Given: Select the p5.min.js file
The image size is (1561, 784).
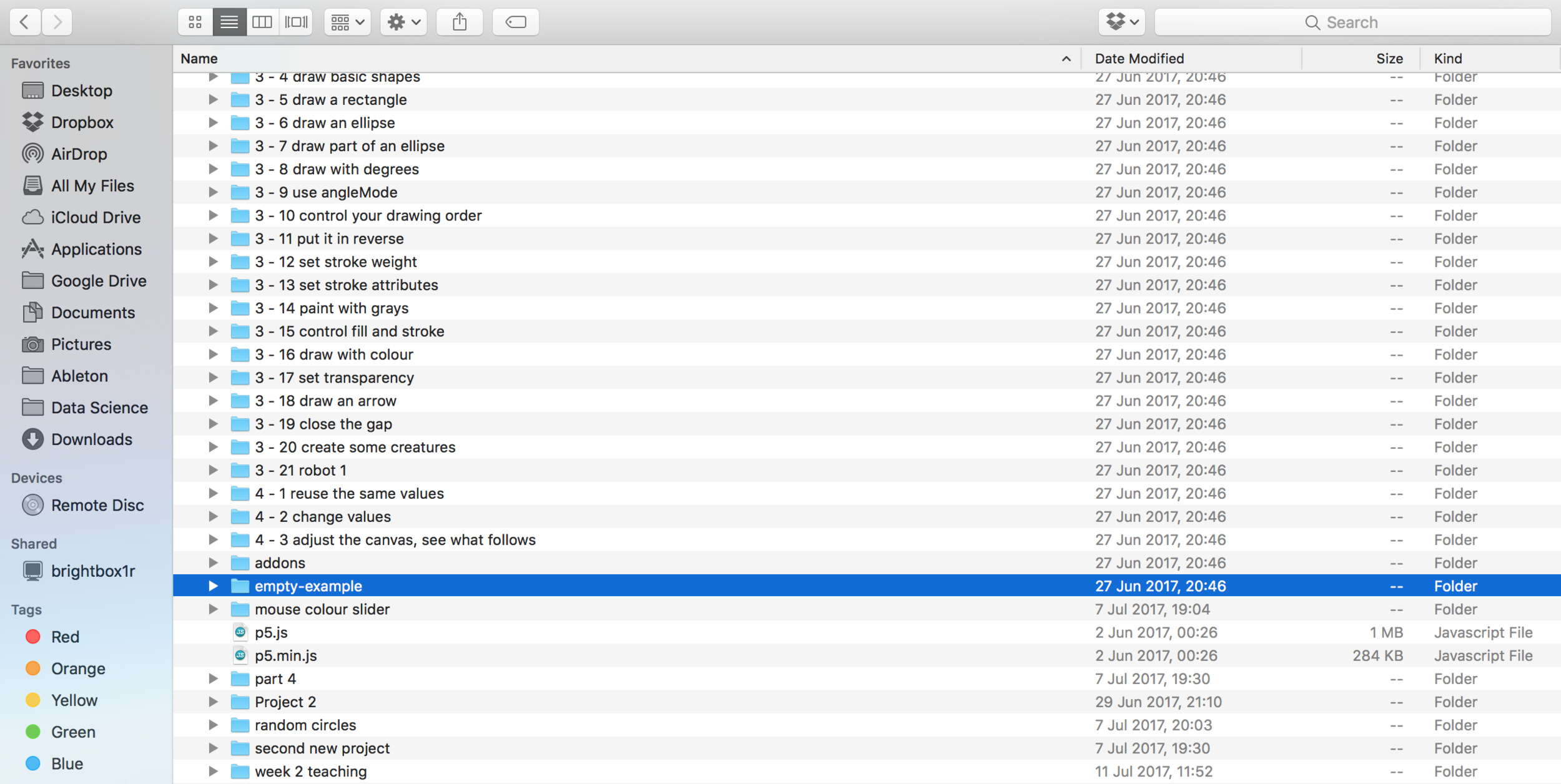Looking at the screenshot, I should pos(285,655).
